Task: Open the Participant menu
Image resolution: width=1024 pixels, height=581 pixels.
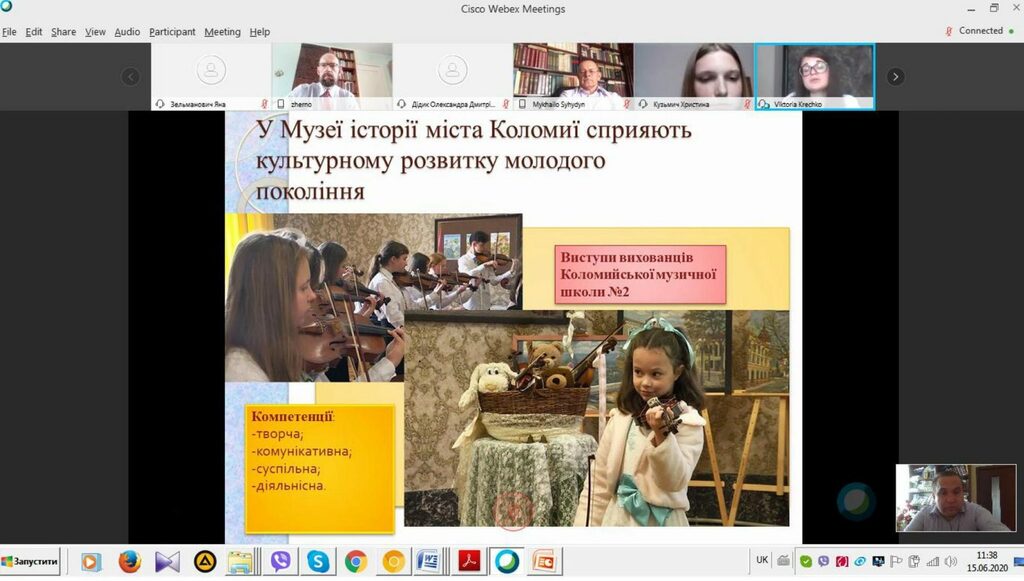Action: [172, 31]
